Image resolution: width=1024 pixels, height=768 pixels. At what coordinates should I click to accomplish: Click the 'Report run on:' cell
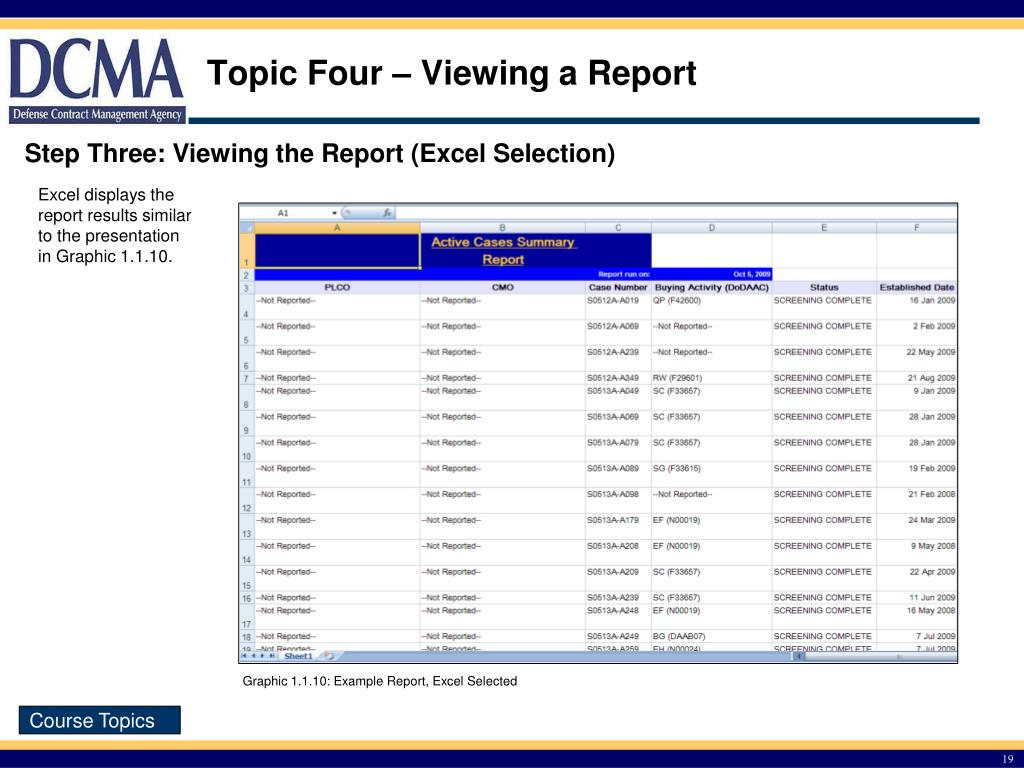tap(618, 274)
